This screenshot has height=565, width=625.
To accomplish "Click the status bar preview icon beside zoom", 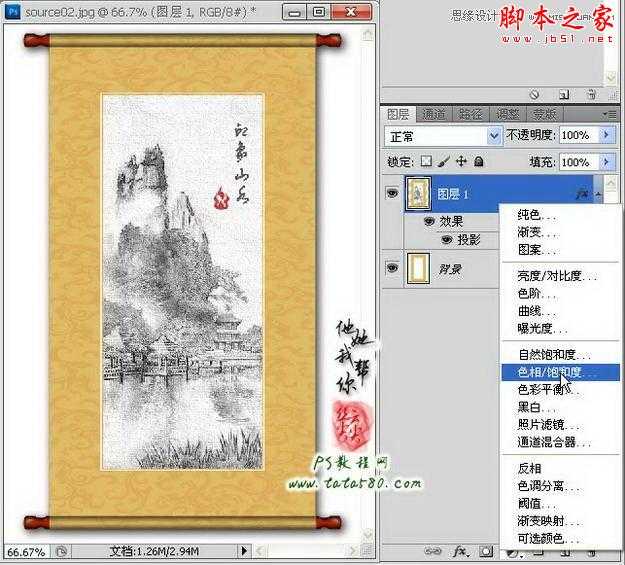I will 61,551.
